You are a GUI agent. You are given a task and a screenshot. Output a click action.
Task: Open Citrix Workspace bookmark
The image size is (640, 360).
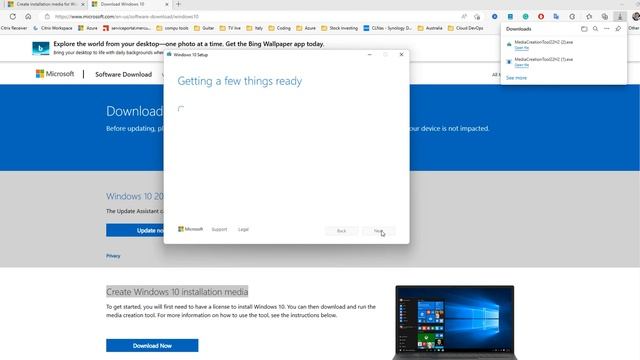(x=53, y=28)
